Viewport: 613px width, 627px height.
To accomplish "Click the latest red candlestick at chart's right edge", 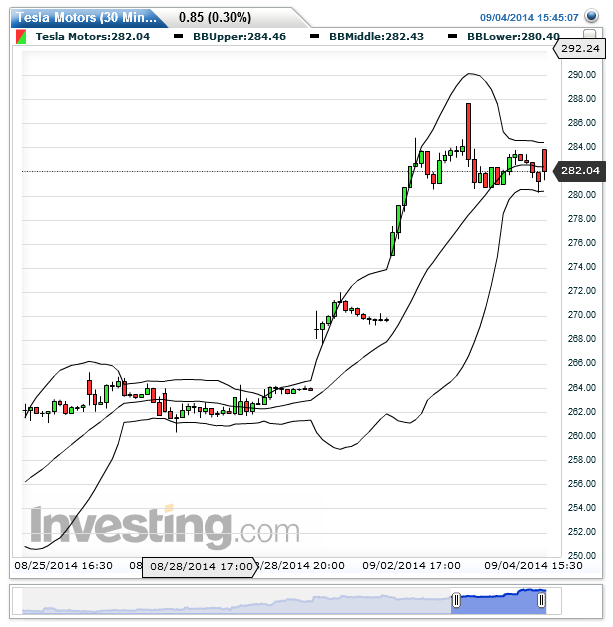I will tap(545, 161).
